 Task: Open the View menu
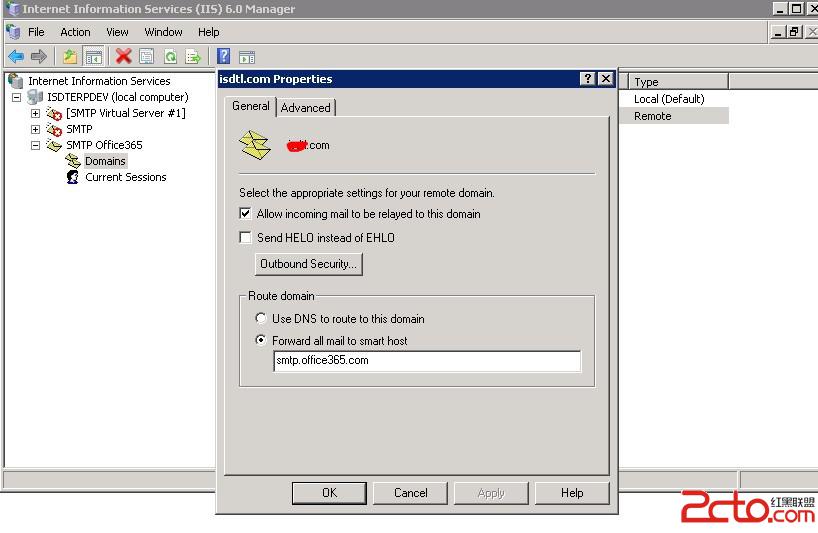pos(117,32)
